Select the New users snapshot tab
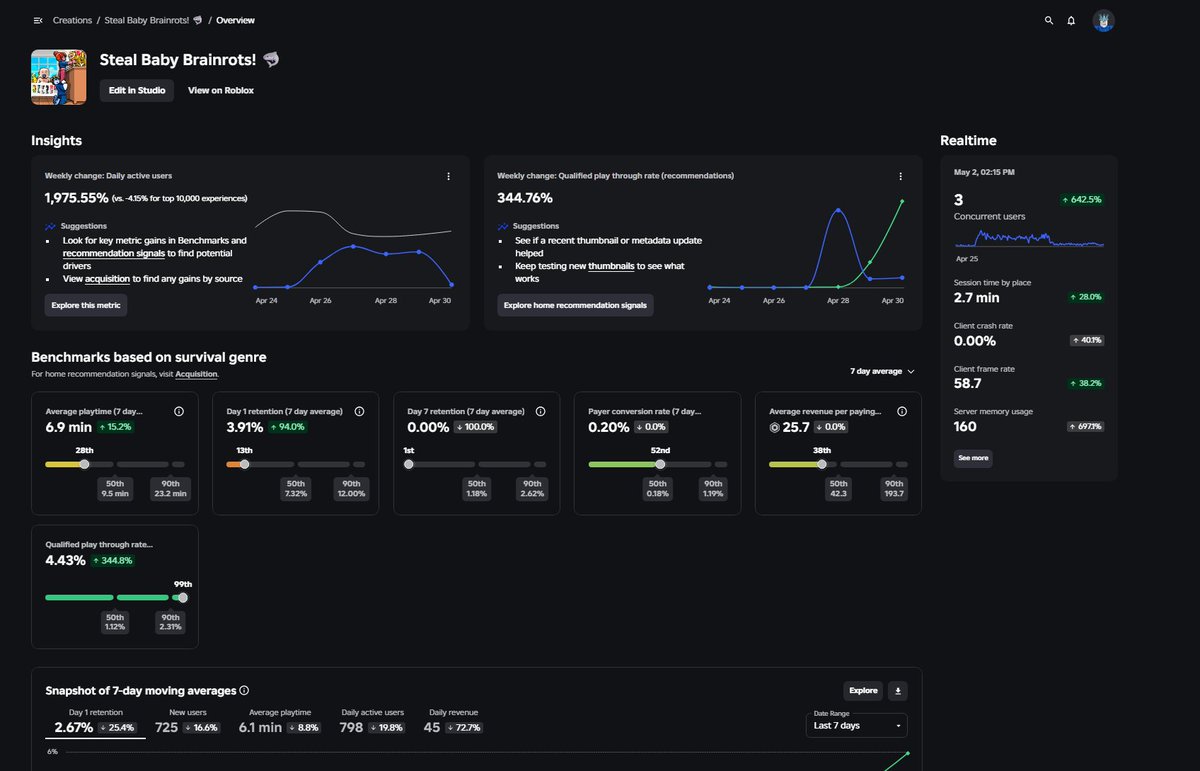 [x=187, y=722]
